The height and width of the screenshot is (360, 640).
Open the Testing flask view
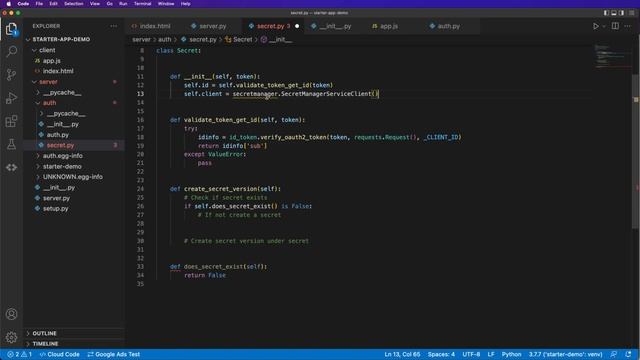pyautogui.click(x=11, y=144)
